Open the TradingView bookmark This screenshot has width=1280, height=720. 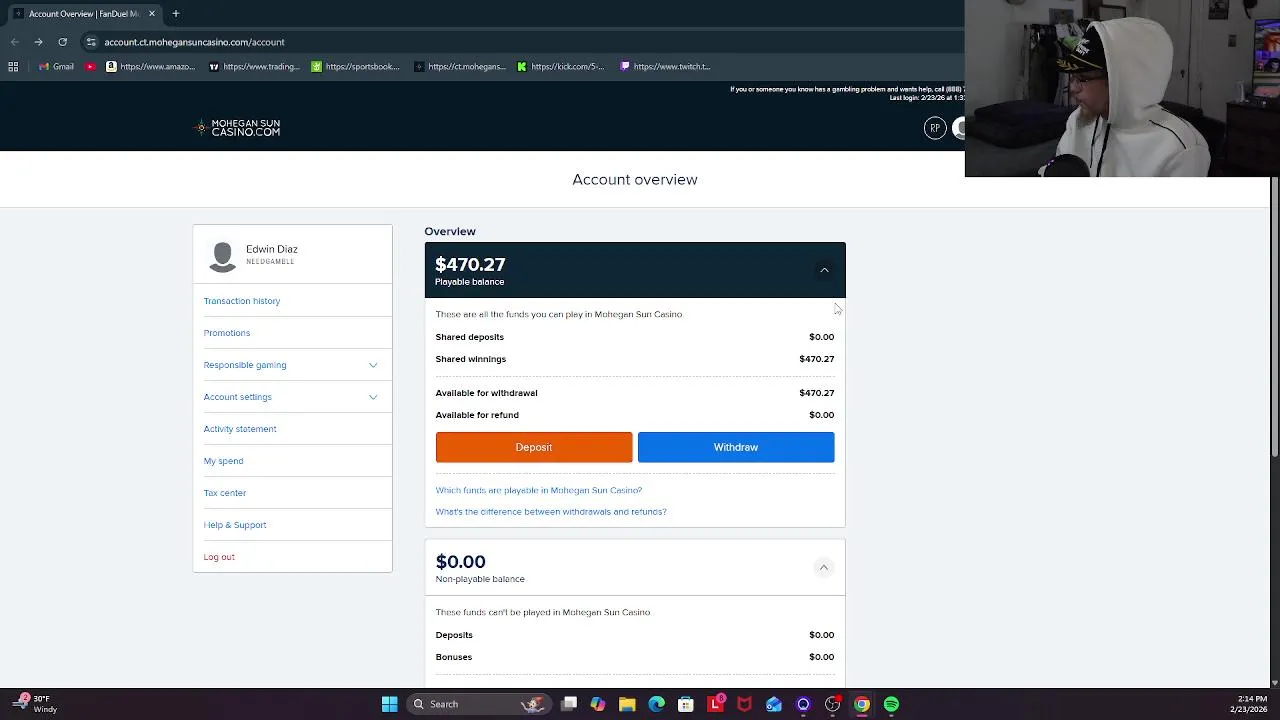[x=254, y=67]
